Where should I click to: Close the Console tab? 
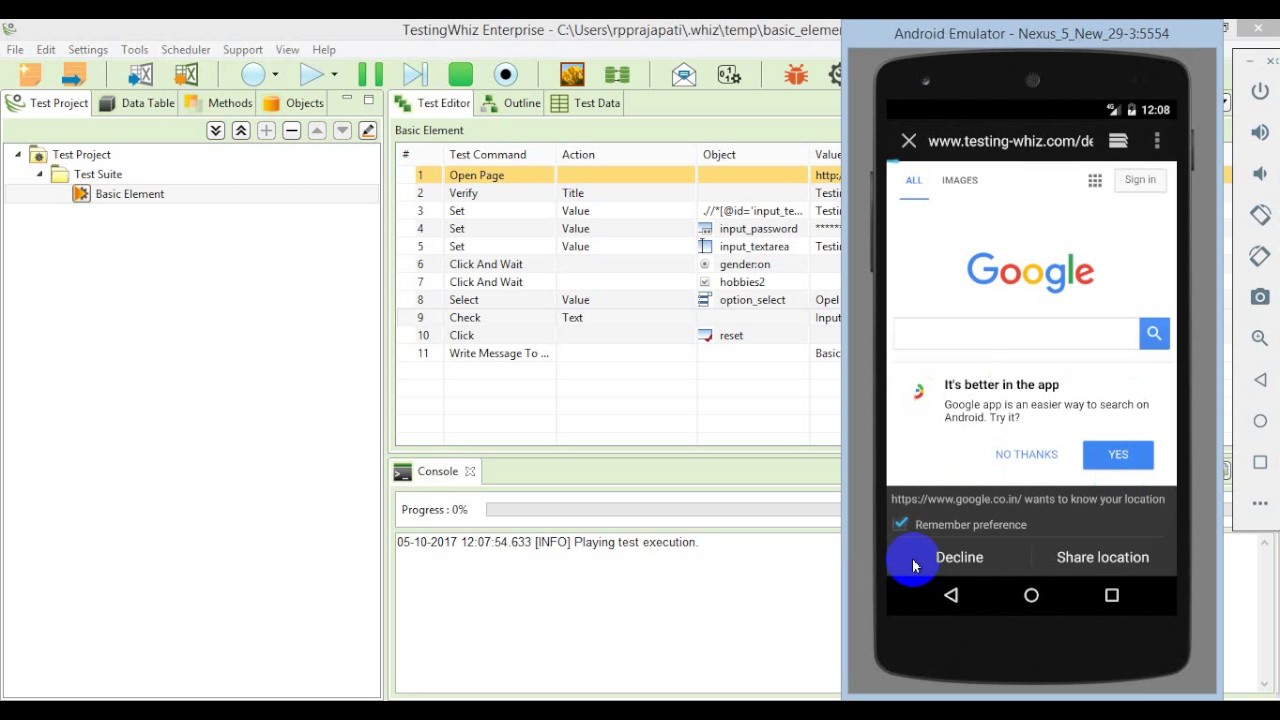[x=469, y=471]
